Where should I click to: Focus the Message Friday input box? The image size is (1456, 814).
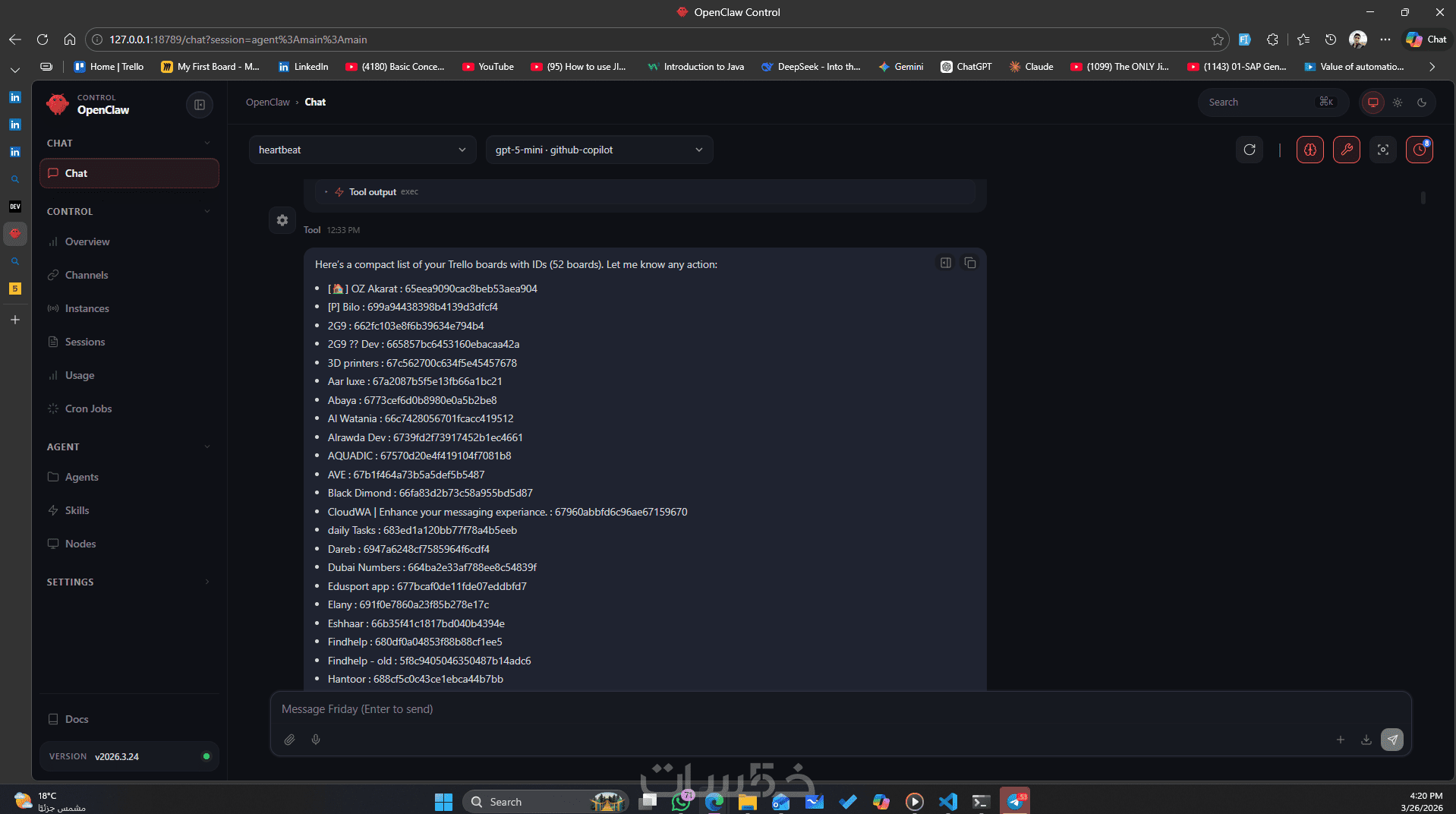[x=840, y=709]
